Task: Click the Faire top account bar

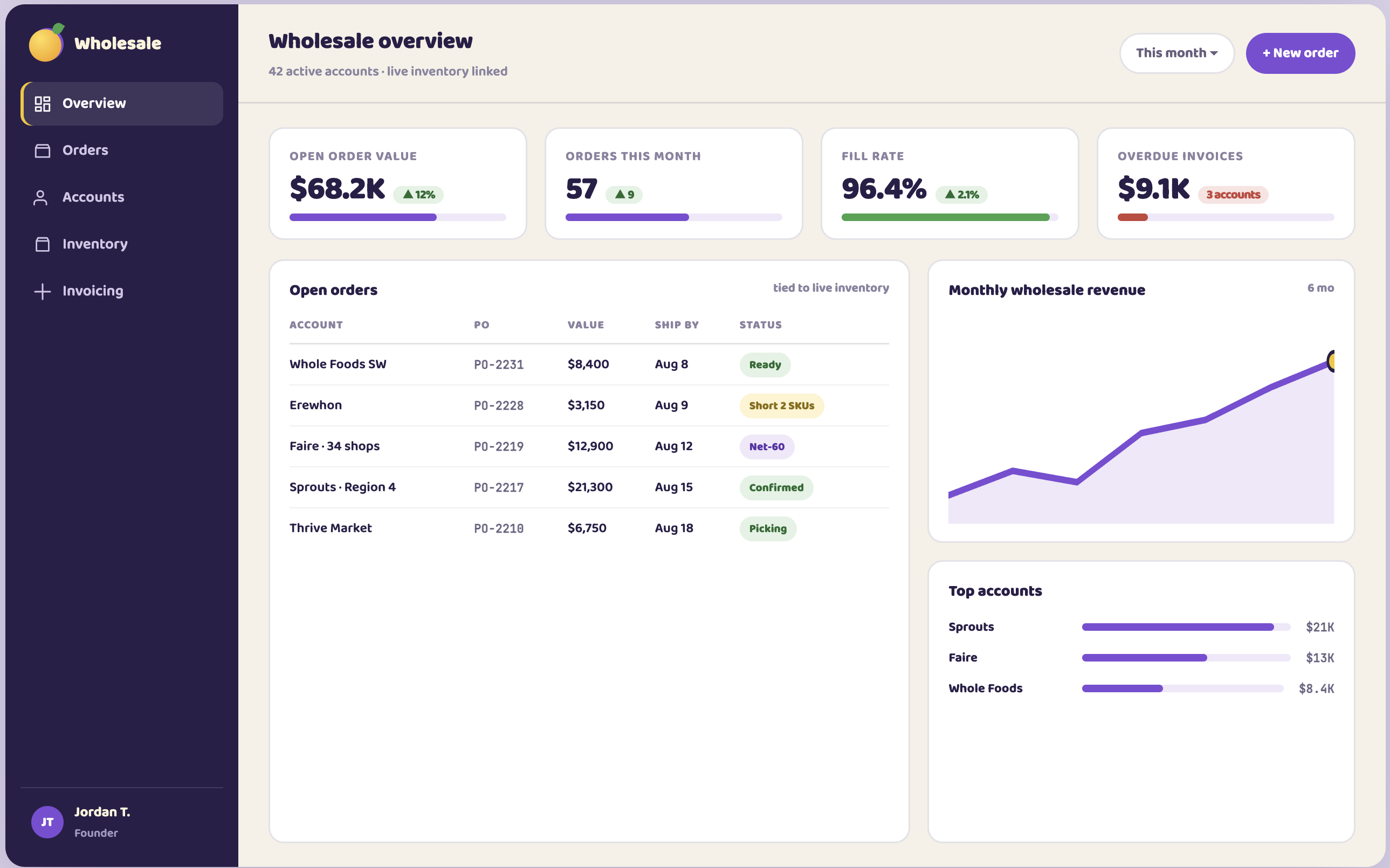Action: point(1186,658)
